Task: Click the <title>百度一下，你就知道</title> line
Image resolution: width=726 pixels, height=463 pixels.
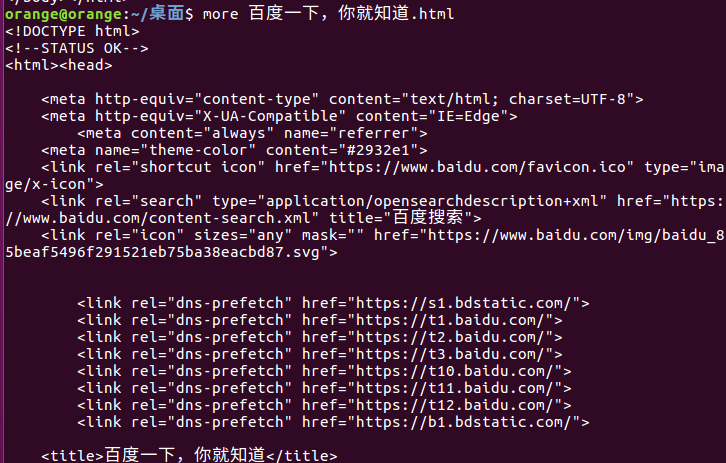Action: coord(189,455)
